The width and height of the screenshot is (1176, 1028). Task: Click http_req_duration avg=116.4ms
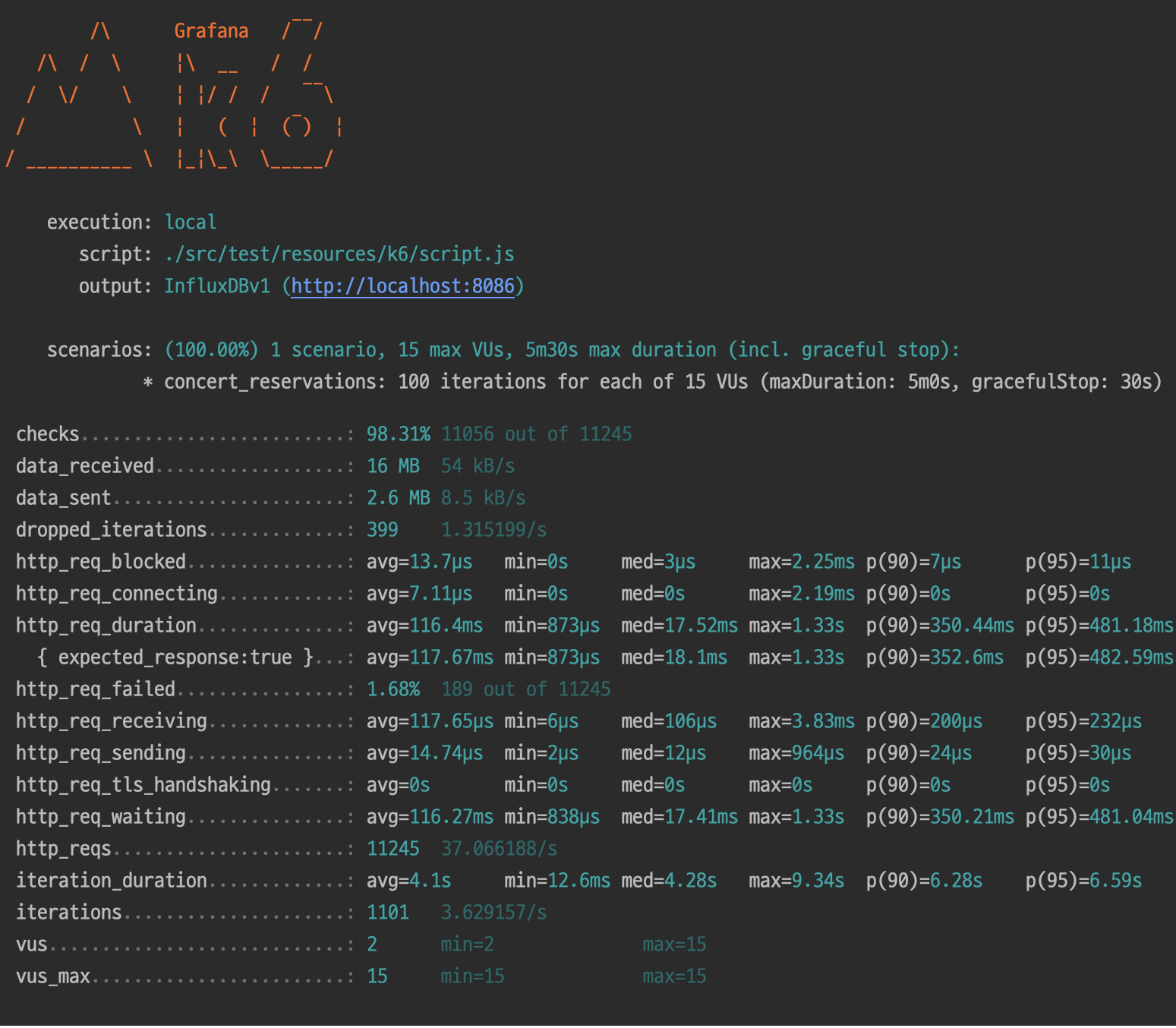[424, 626]
